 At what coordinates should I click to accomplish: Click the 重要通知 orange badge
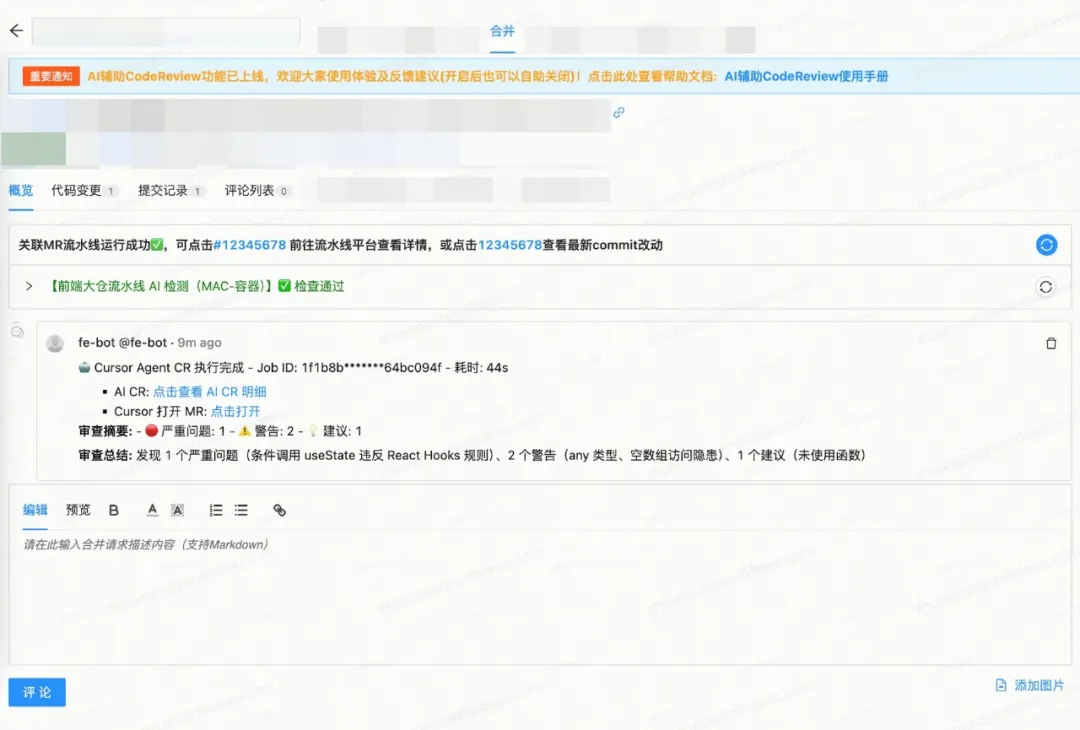pyautogui.click(x=51, y=76)
